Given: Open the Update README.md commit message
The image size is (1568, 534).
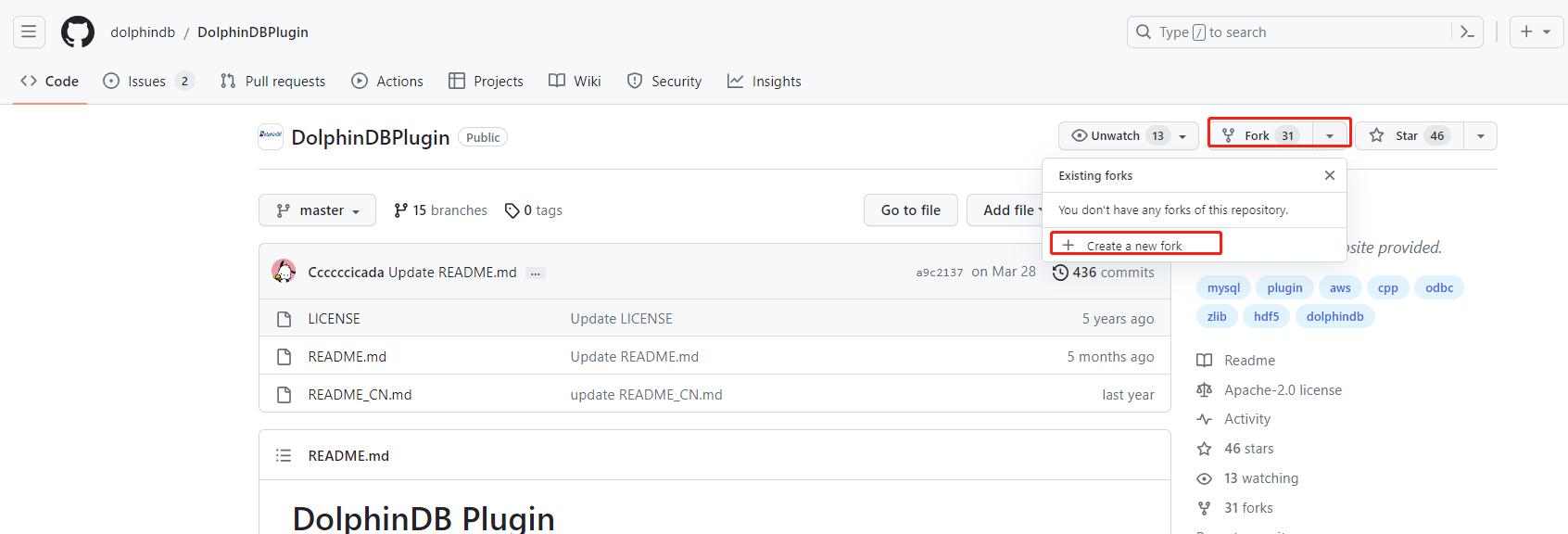Looking at the screenshot, I should point(452,272).
